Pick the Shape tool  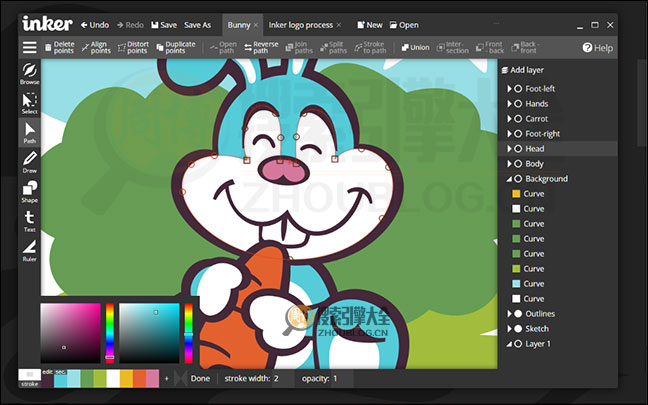pyautogui.click(x=29, y=192)
